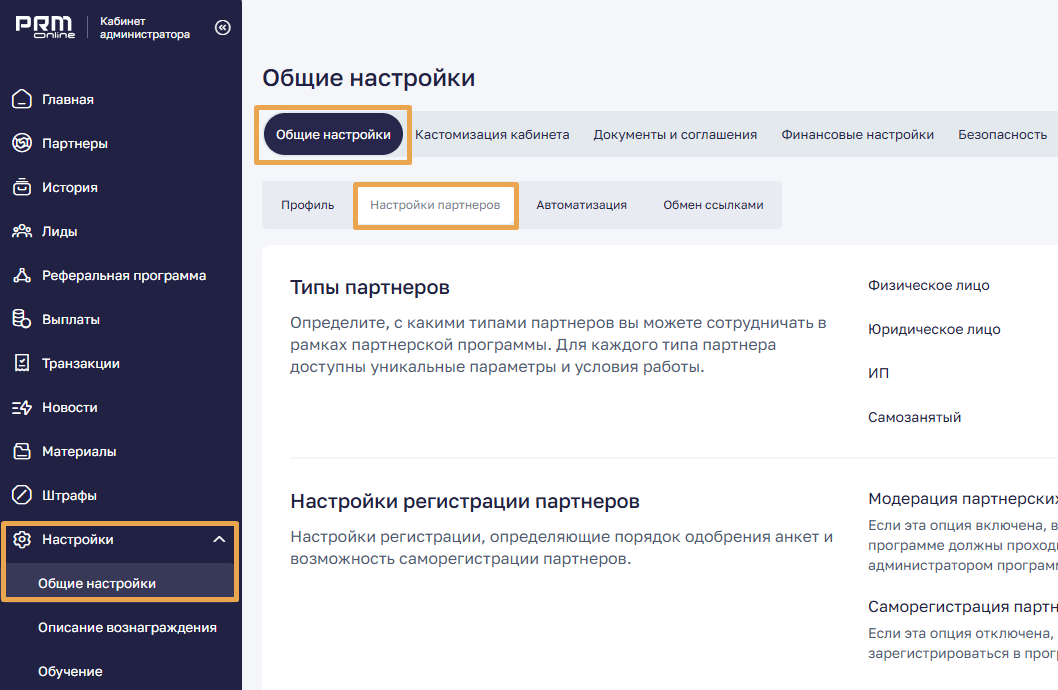Open the Кастомизация кабинета tab
This screenshot has width=1058, height=690.
(x=492, y=135)
